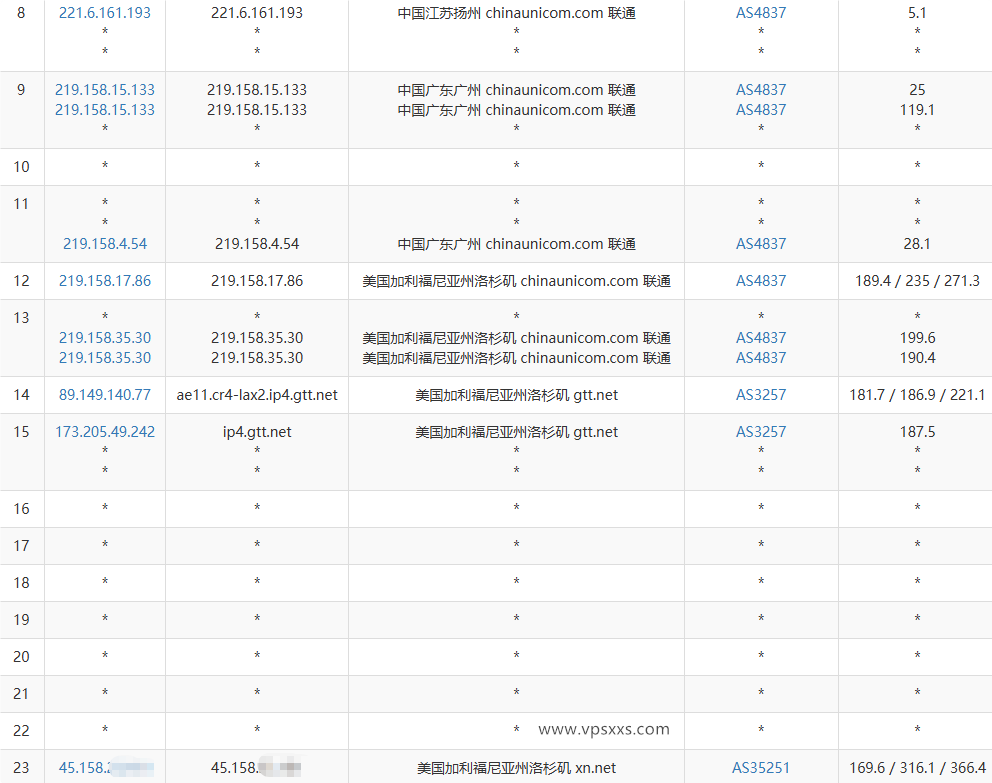Click hop number 21 cell
The width and height of the screenshot is (992, 783).
pos(22,694)
